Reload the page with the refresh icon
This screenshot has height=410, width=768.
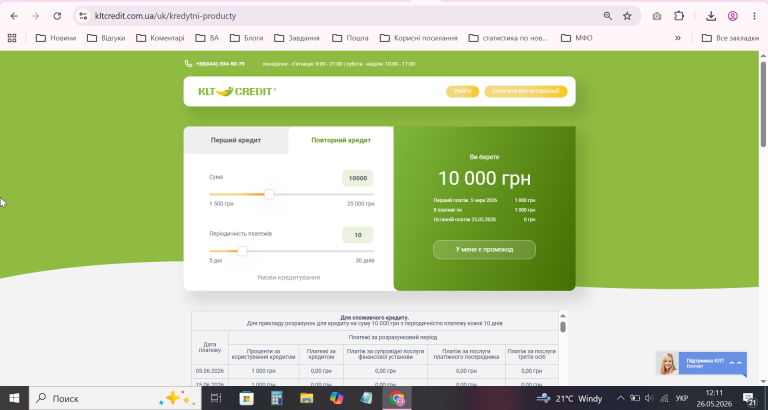pyautogui.click(x=57, y=16)
